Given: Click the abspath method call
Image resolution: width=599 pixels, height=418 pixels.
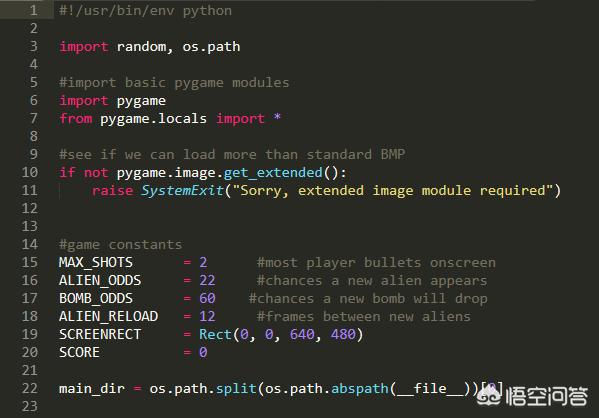Looking at the screenshot, I should point(359,389).
